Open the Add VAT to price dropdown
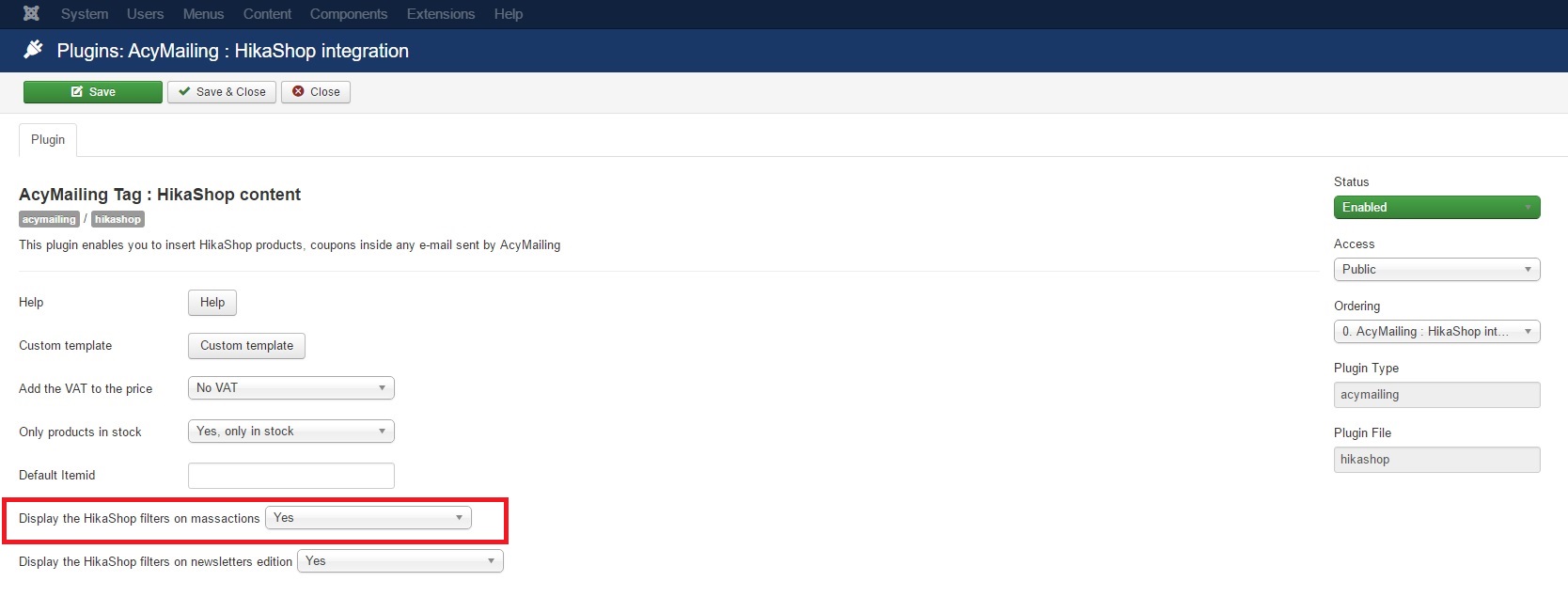 coord(291,388)
